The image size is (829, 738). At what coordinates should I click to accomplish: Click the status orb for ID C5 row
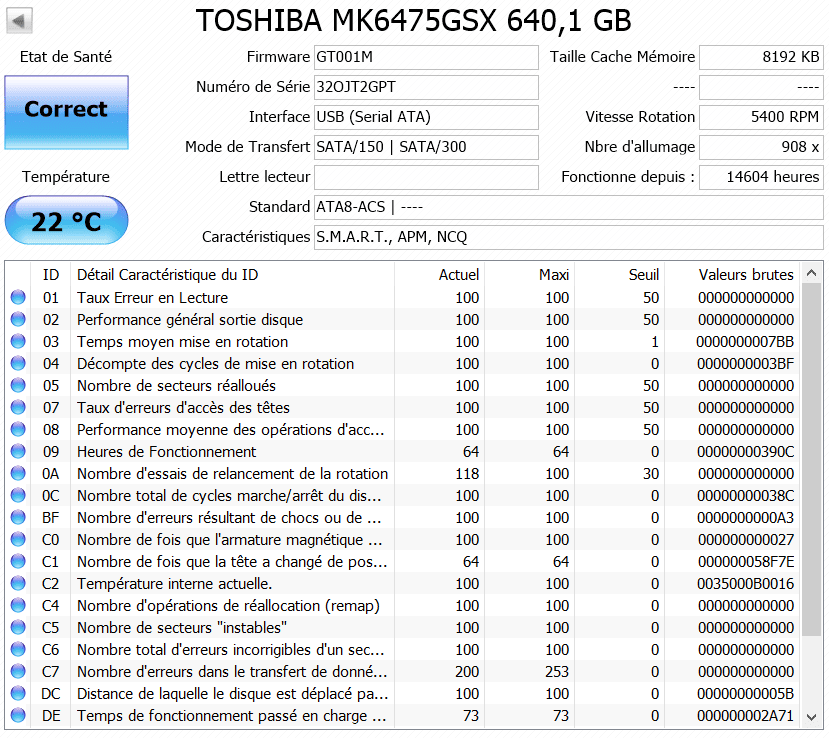click(18, 627)
